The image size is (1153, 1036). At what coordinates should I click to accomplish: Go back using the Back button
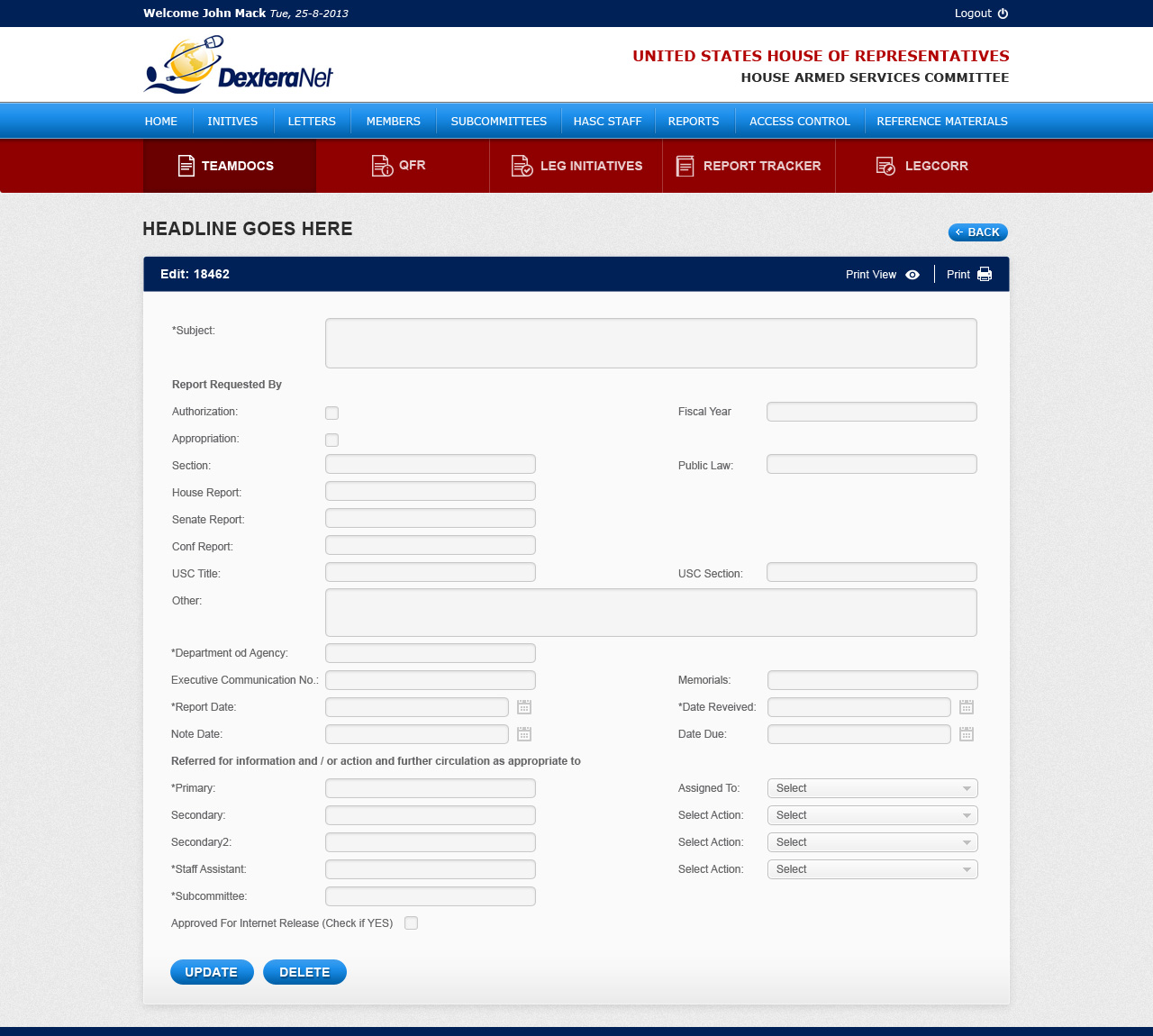click(x=977, y=232)
